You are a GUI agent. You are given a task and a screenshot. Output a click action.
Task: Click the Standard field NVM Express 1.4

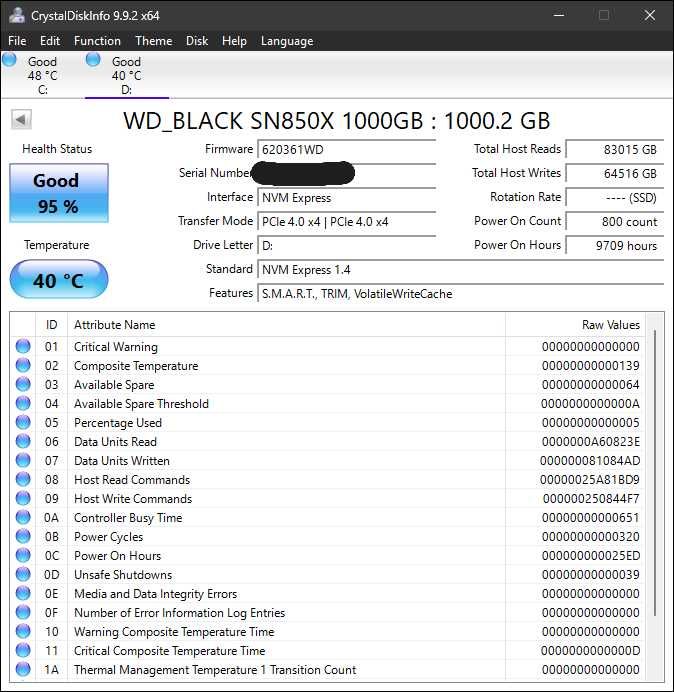461,270
